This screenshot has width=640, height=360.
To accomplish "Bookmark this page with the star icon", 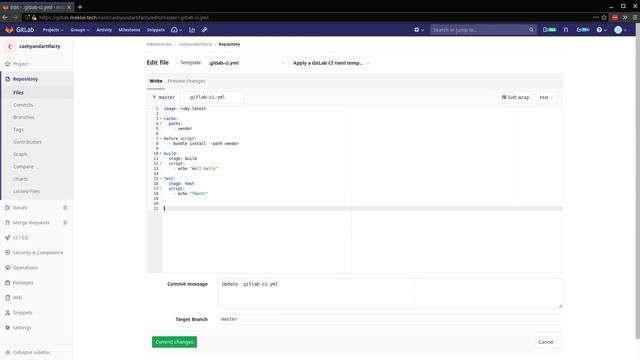I will [604, 18].
